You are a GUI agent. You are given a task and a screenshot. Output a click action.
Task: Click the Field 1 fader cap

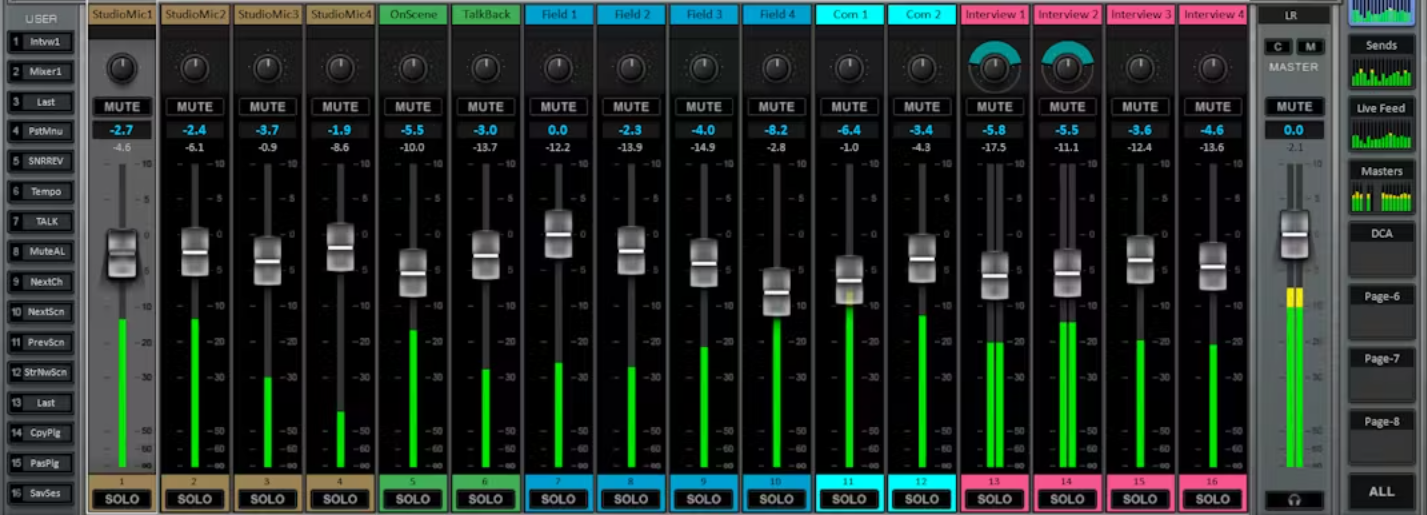point(558,234)
